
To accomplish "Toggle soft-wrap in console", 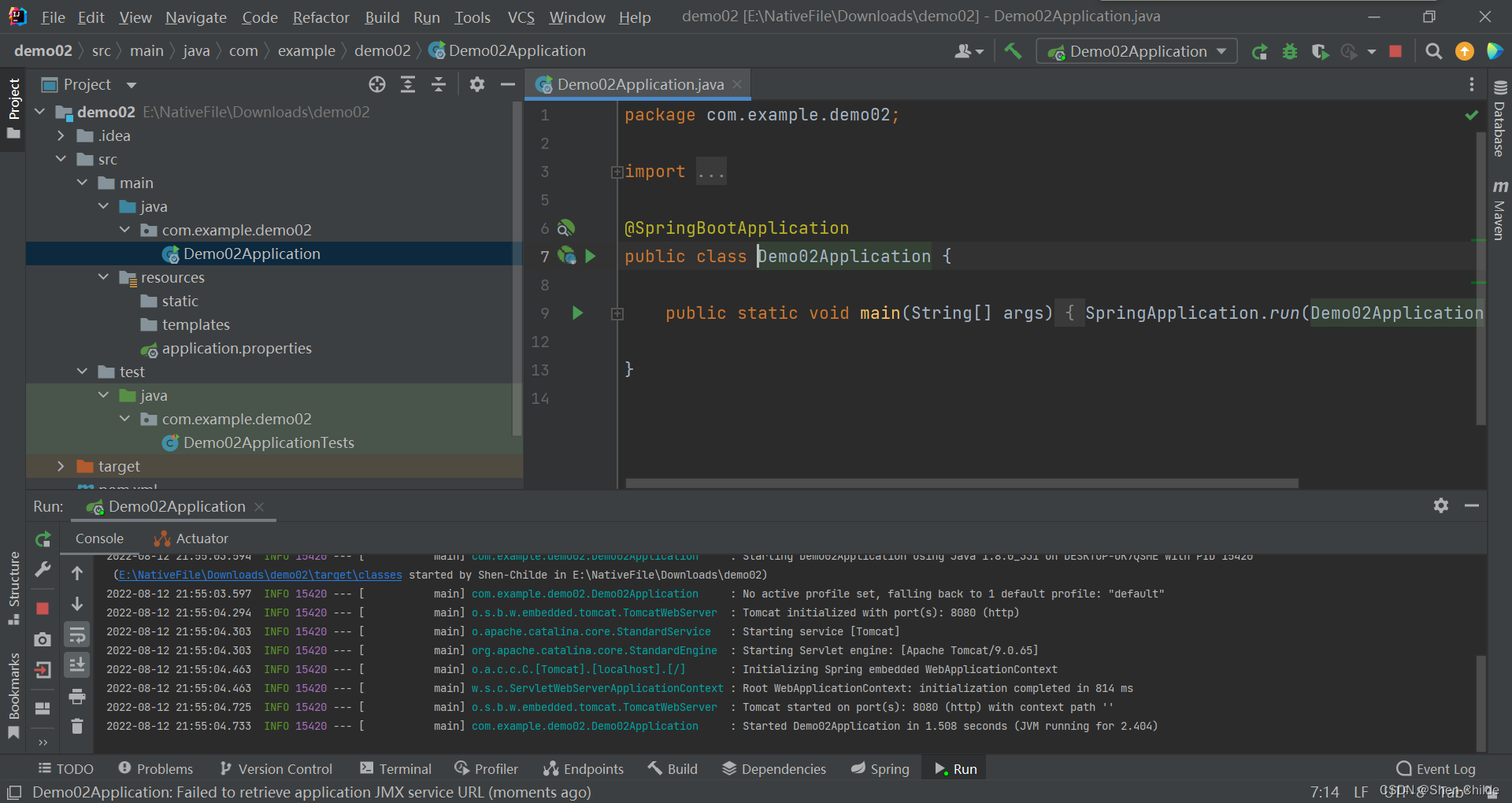I will pos(77,635).
